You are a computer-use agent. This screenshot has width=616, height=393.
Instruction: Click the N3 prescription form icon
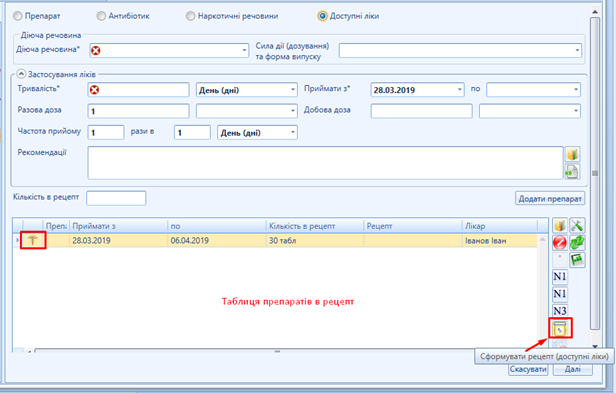click(560, 311)
